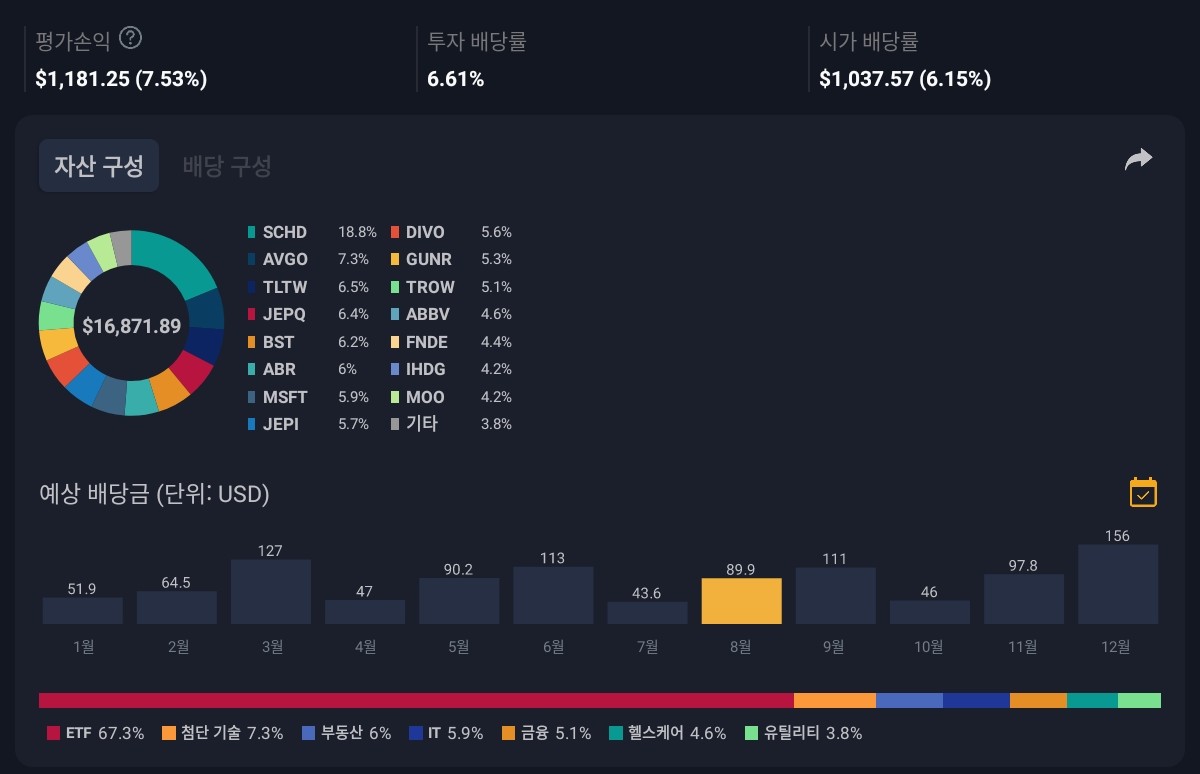The width and height of the screenshot is (1200, 774).
Task: Click the 3월 bar showing 127
Action: (x=271, y=592)
